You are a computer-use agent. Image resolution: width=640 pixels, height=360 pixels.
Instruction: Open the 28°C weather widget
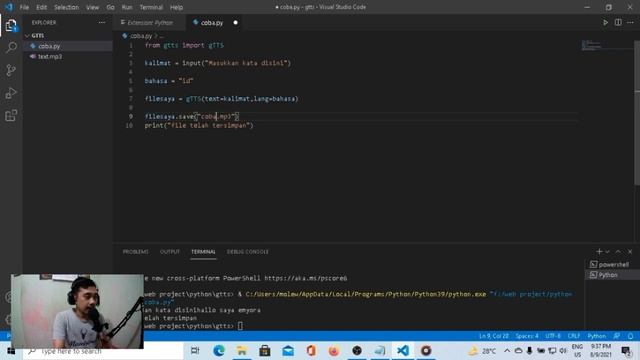(482, 351)
